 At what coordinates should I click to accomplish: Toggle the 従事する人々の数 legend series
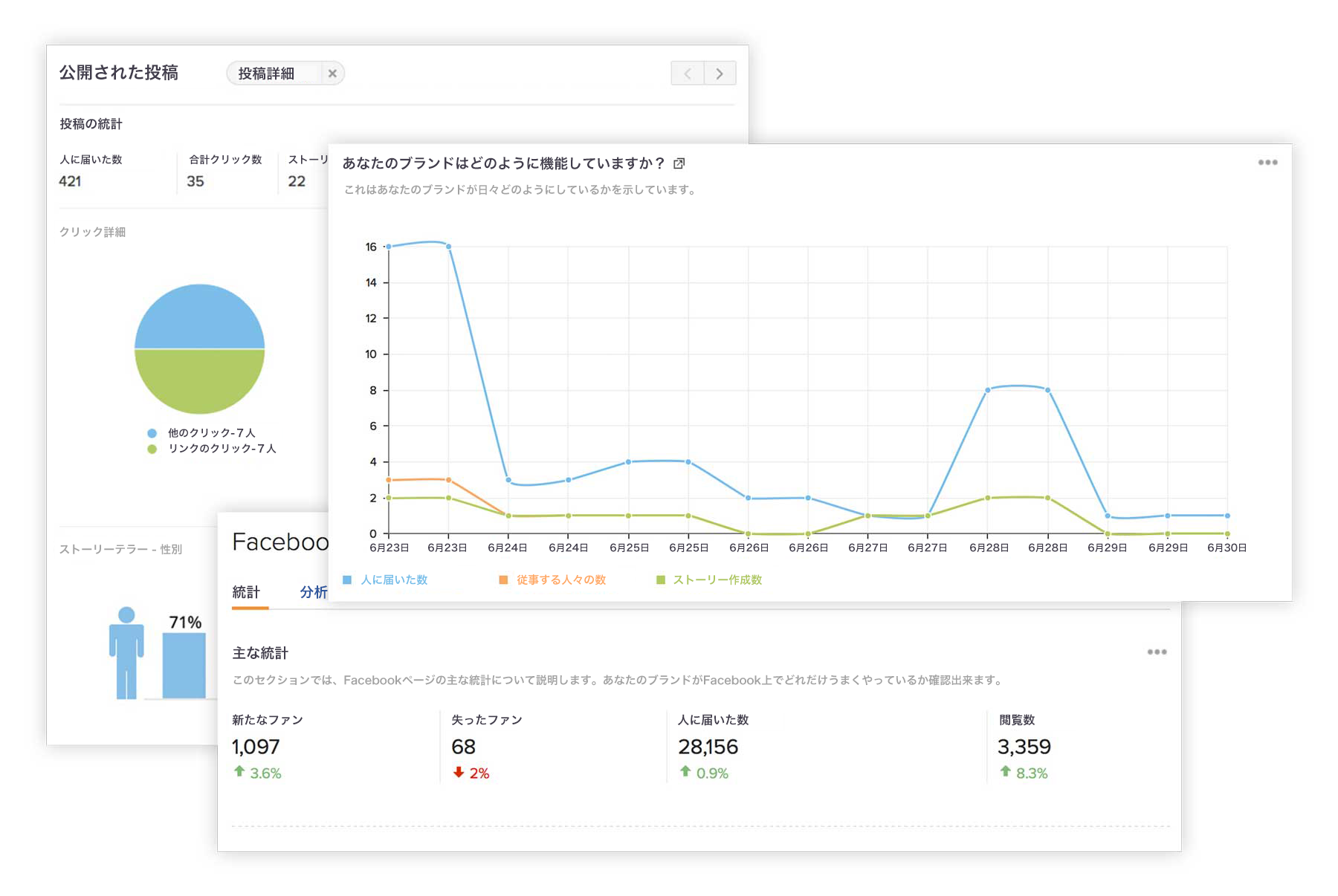pyautogui.click(x=552, y=580)
